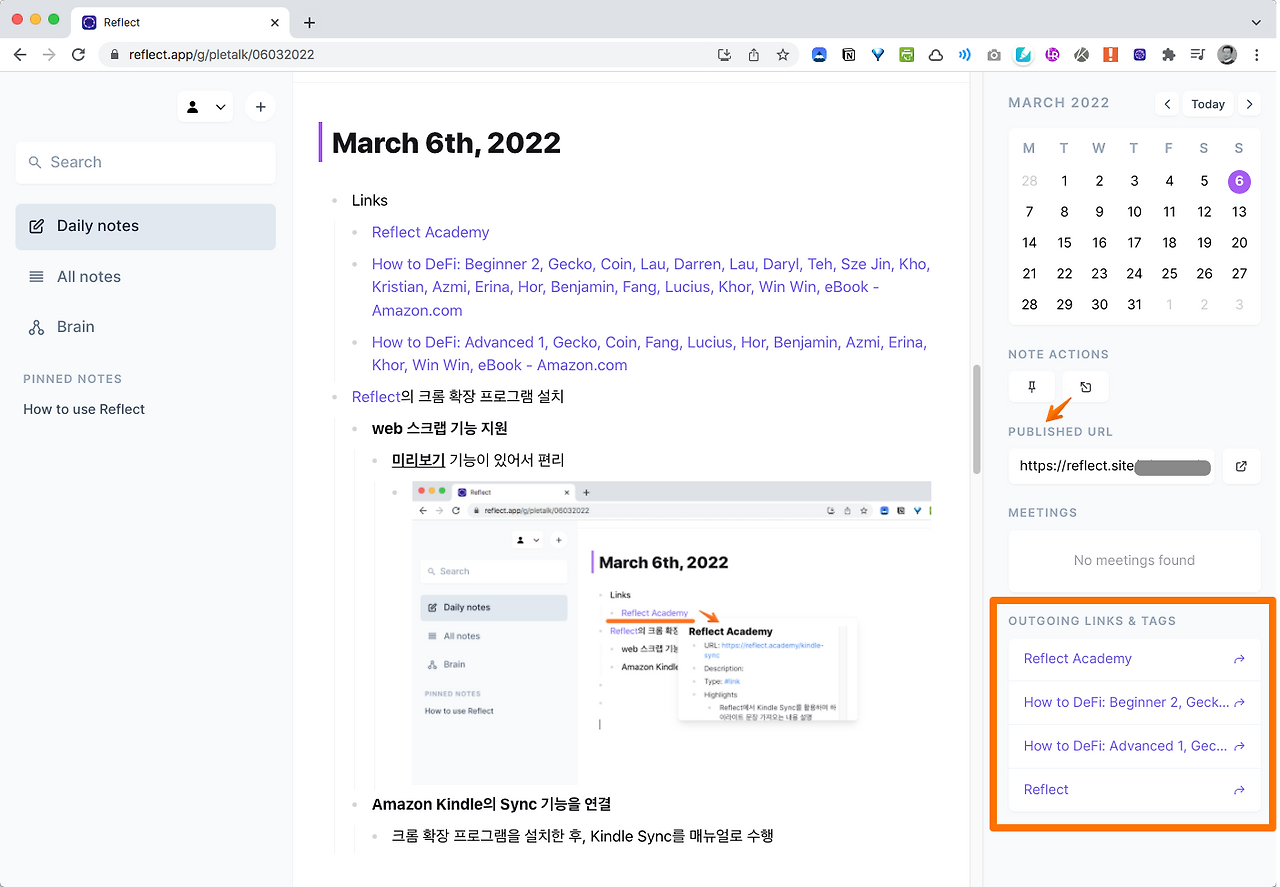This screenshot has height=887, width=1280.
Task: Go to All notes
Action: click(145, 277)
